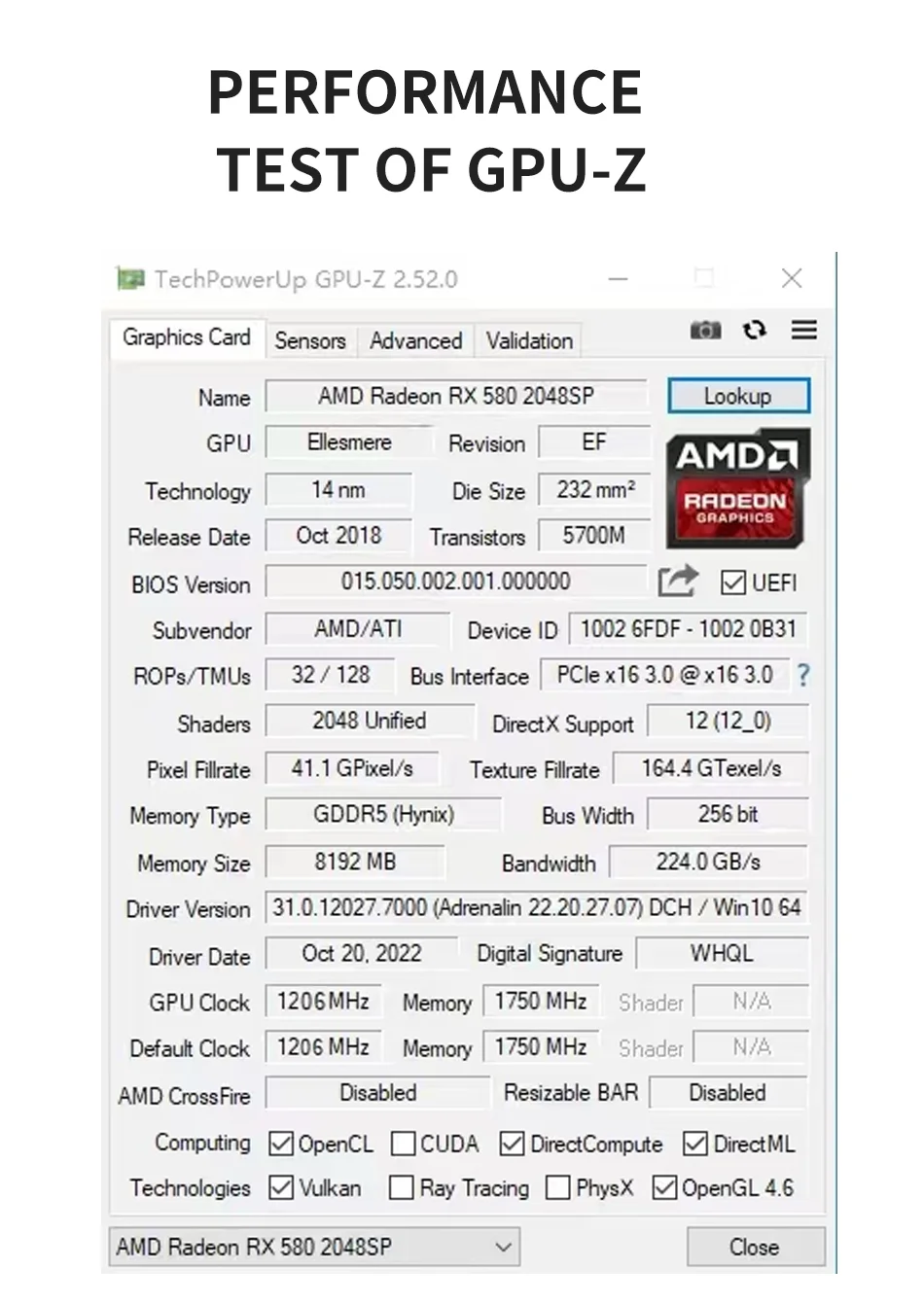Click the Name field showing RX 580
Viewport: 924px width, 1305px height.
455,396
